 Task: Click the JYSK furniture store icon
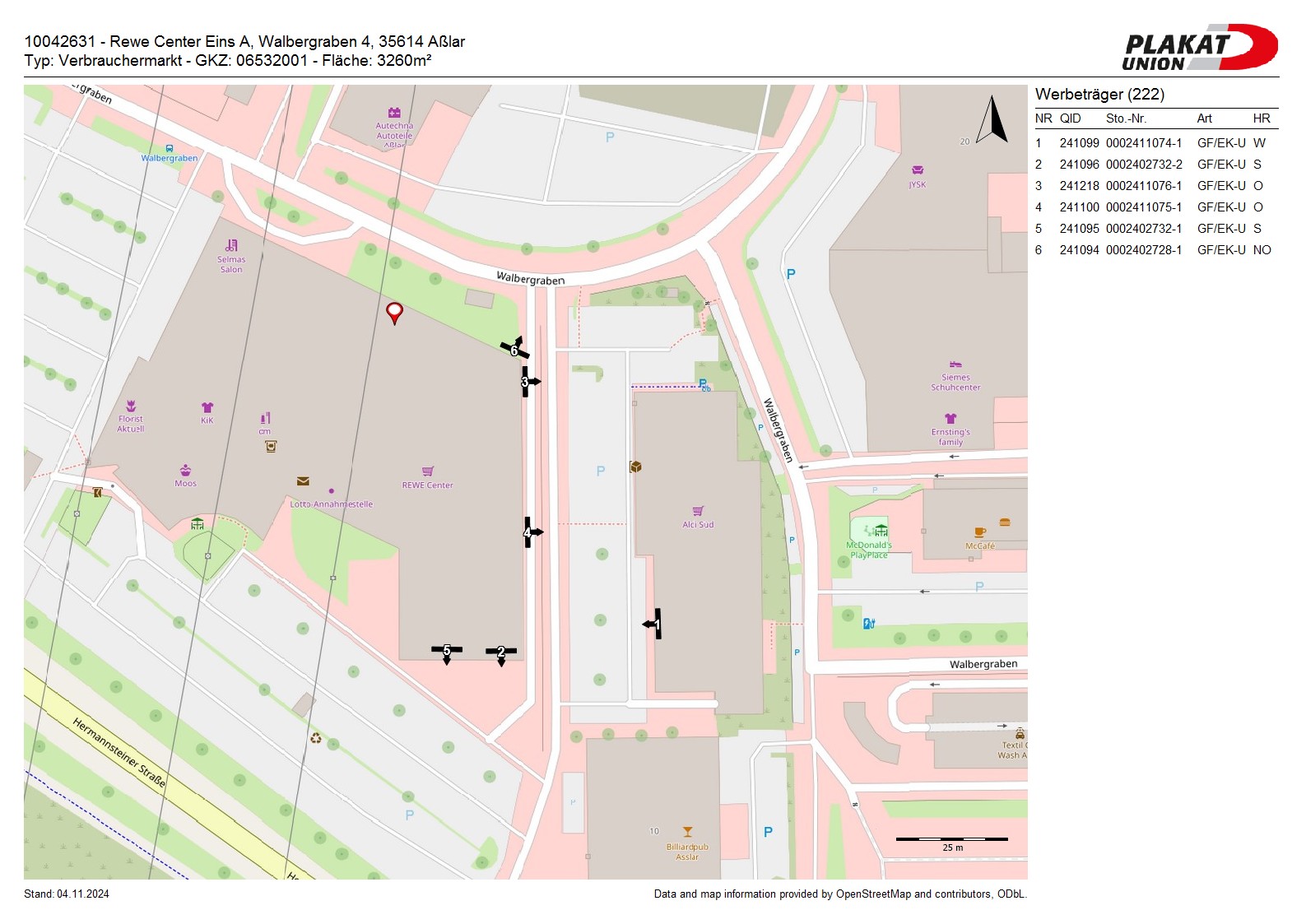pos(918,170)
